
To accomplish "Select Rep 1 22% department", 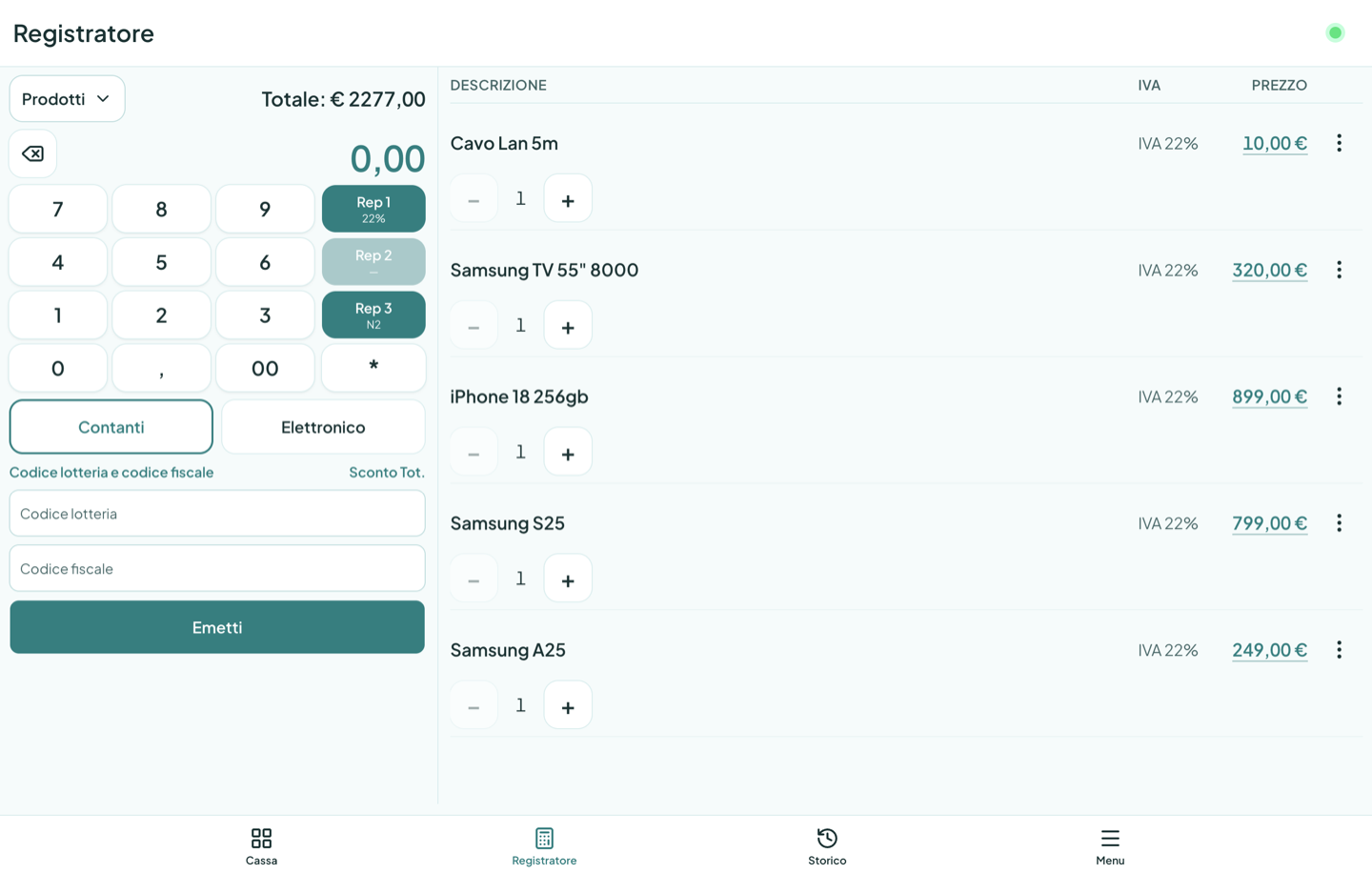I will coord(373,209).
